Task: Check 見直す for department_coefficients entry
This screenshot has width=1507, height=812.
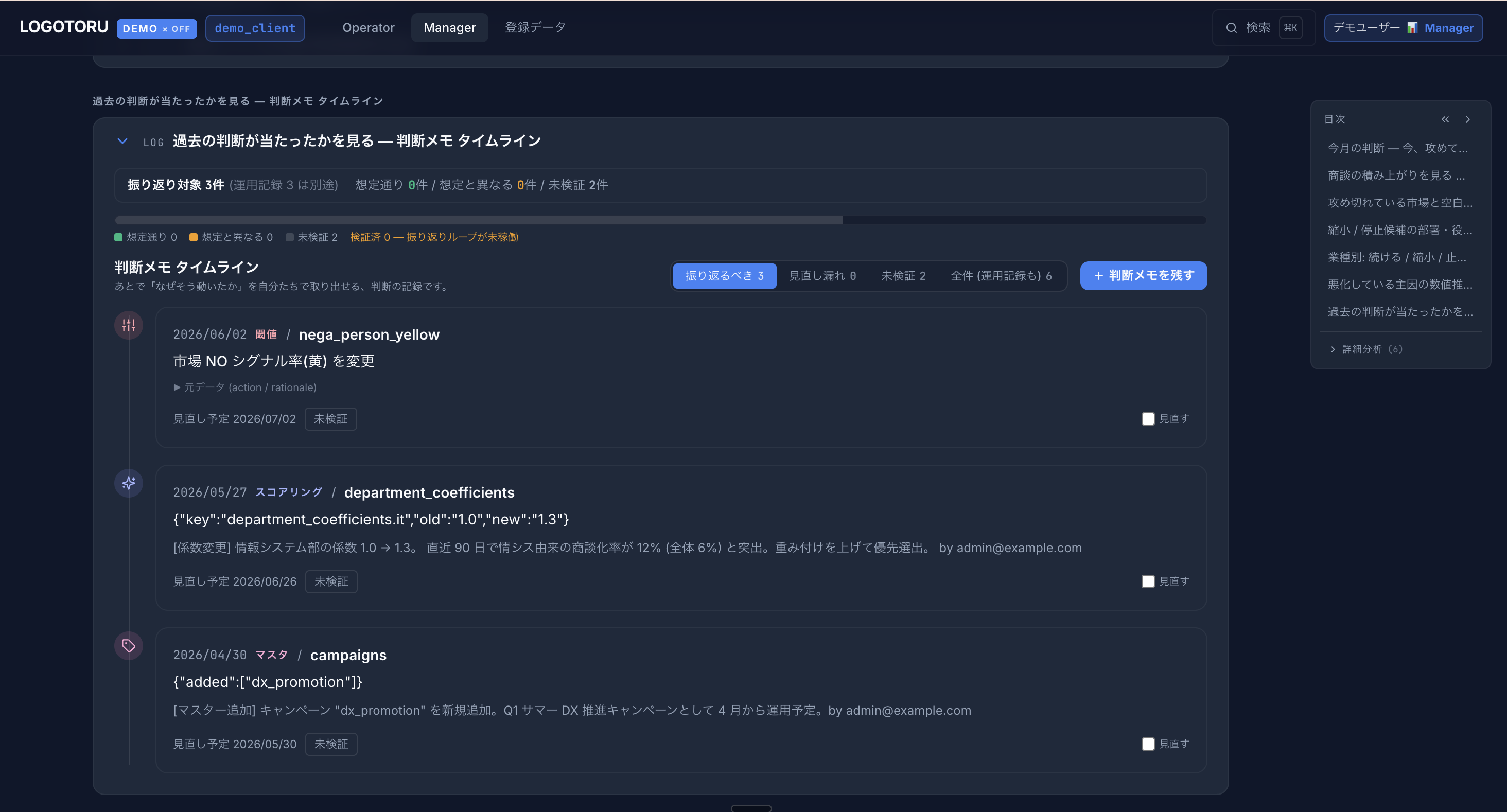Action: pyautogui.click(x=1148, y=581)
